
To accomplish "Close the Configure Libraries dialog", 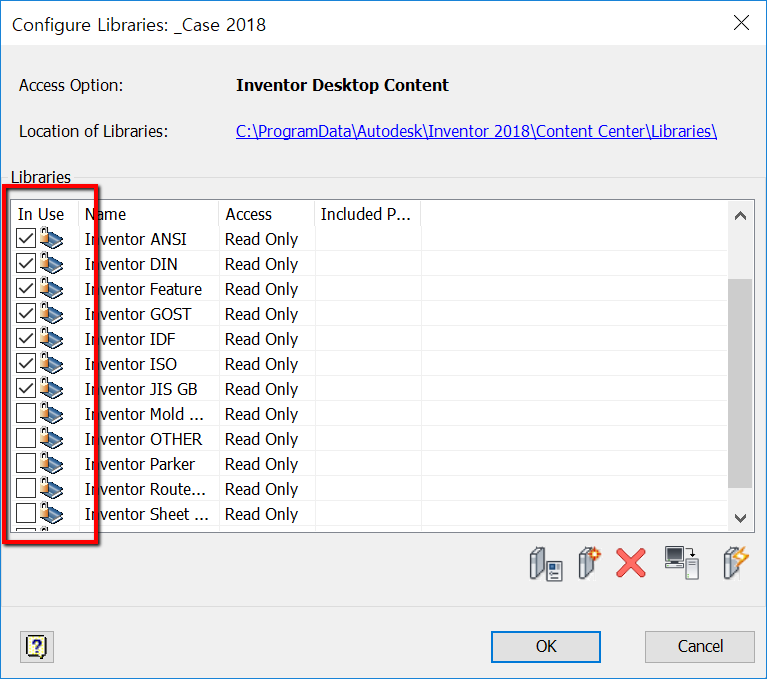I will [741, 23].
